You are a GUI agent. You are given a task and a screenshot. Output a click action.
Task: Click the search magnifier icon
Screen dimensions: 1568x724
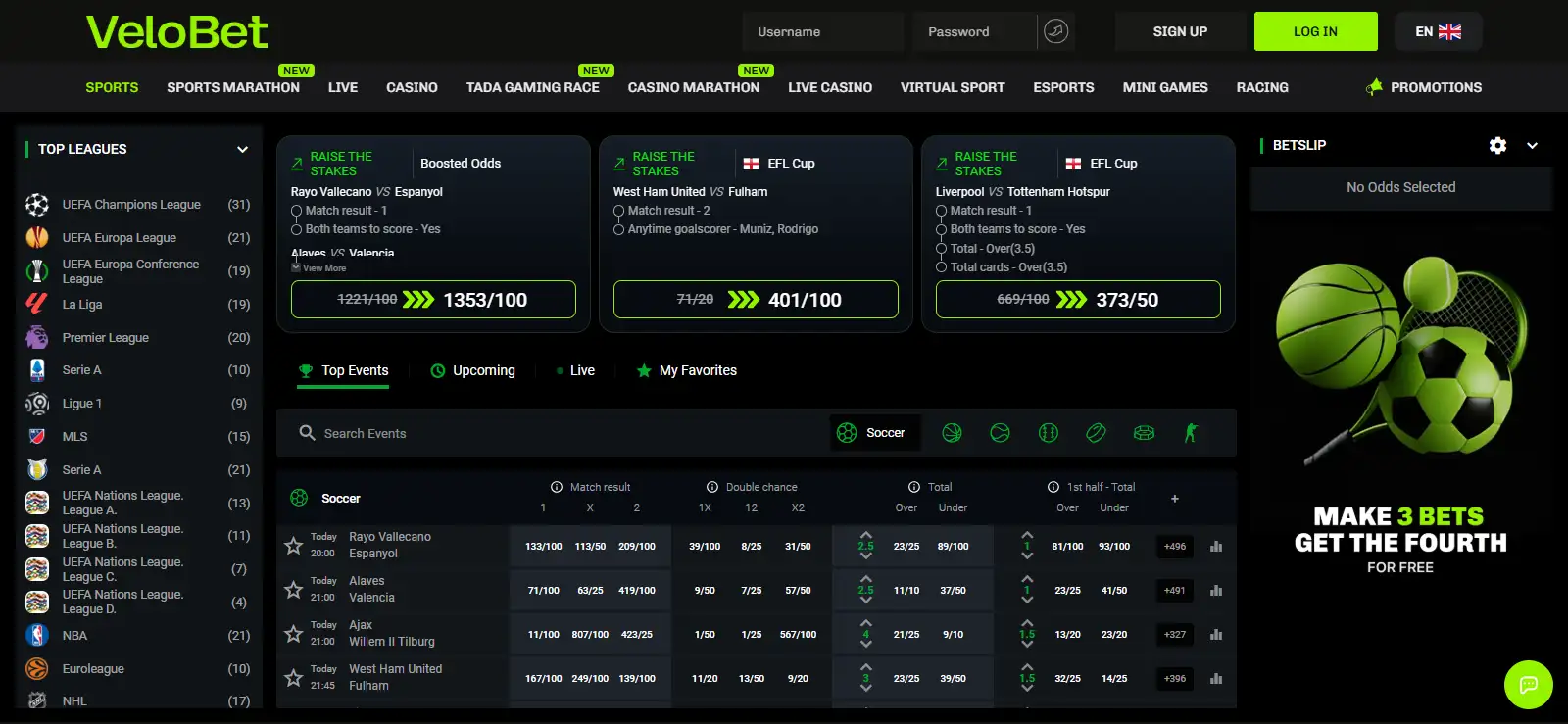[x=307, y=432]
